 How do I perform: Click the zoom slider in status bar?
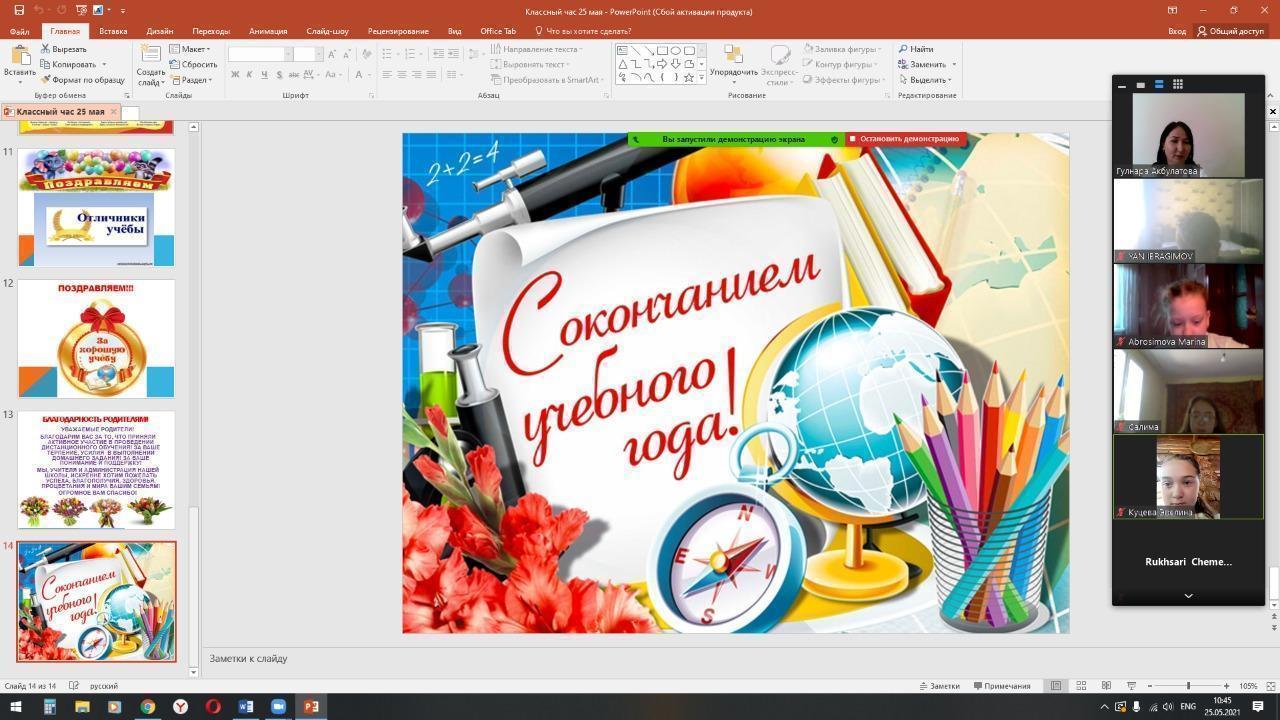click(1188, 686)
